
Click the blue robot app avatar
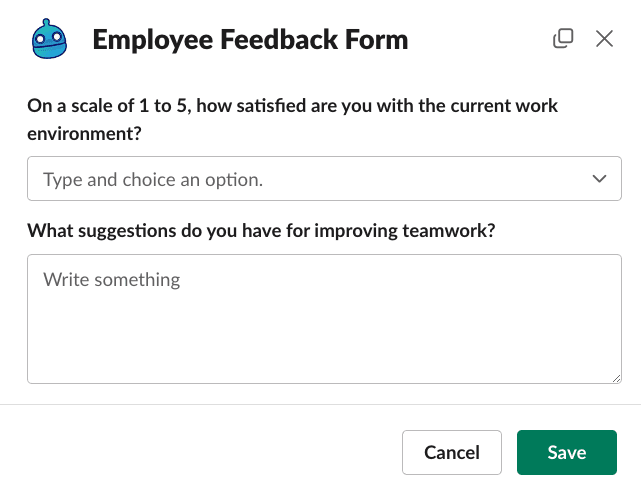tap(49, 38)
